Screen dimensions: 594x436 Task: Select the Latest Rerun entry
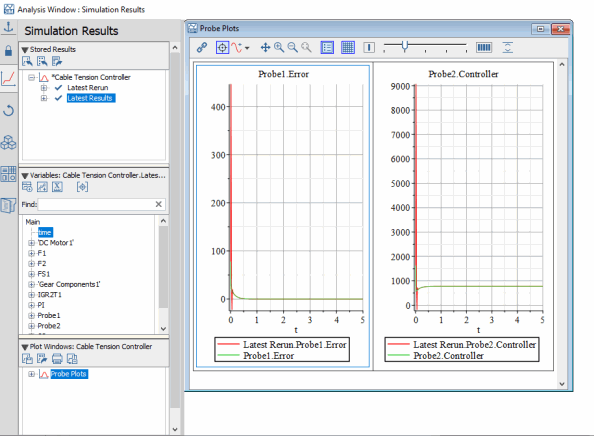click(88, 88)
